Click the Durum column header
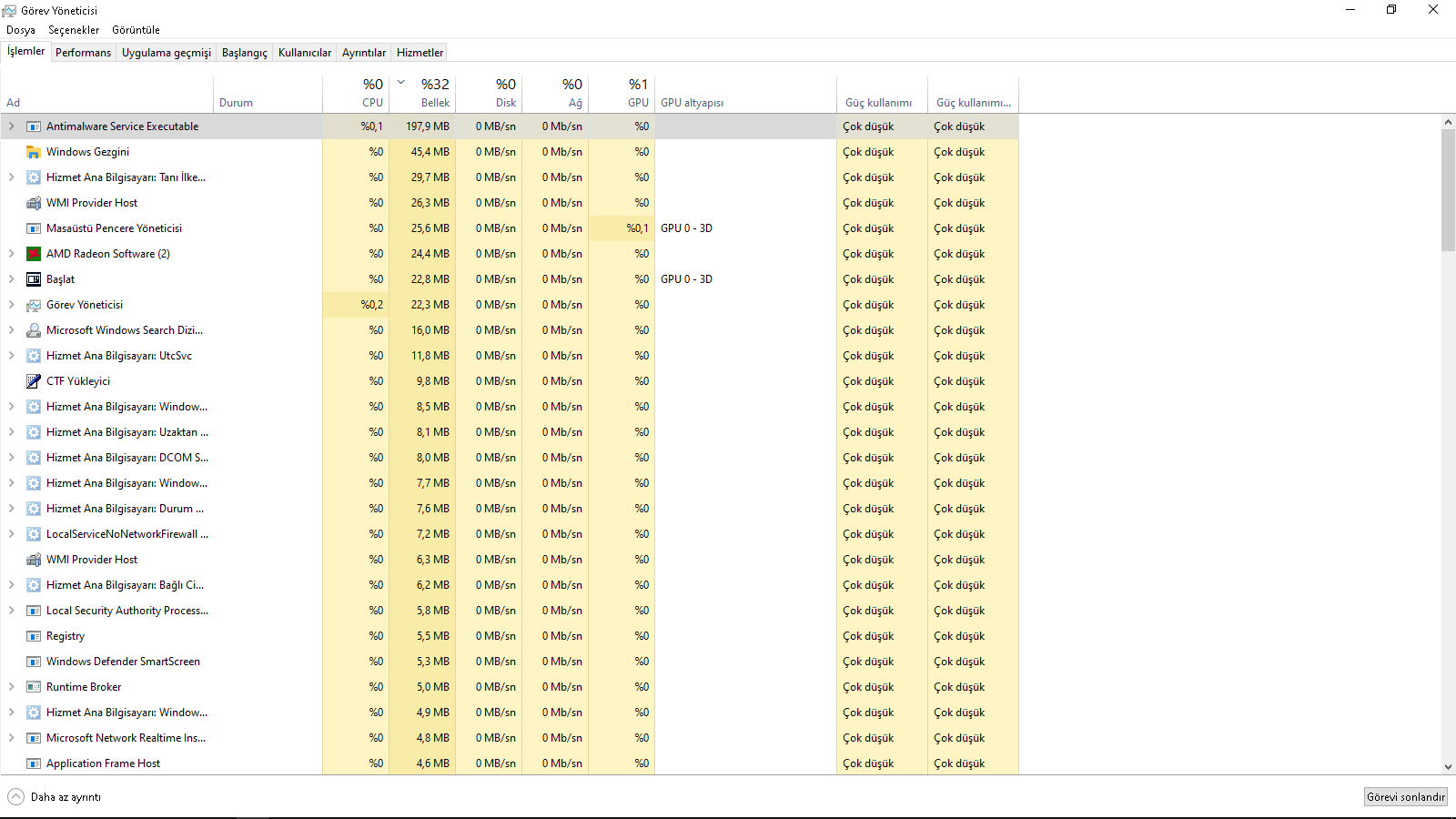The height and width of the screenshot is (819, 1456). (x=268, y=93)
